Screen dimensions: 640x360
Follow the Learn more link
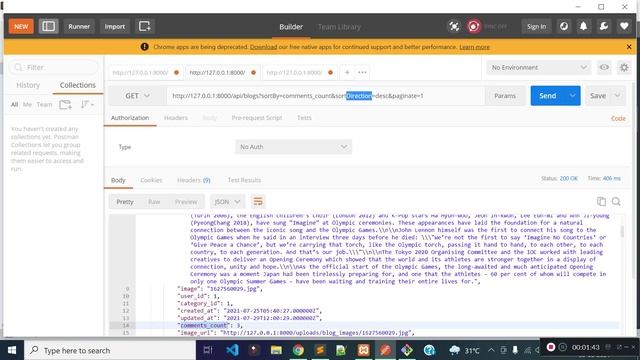point(474,47)
